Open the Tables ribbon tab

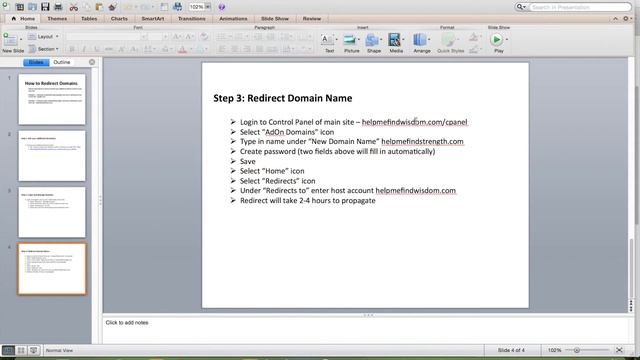coord(89,19)
